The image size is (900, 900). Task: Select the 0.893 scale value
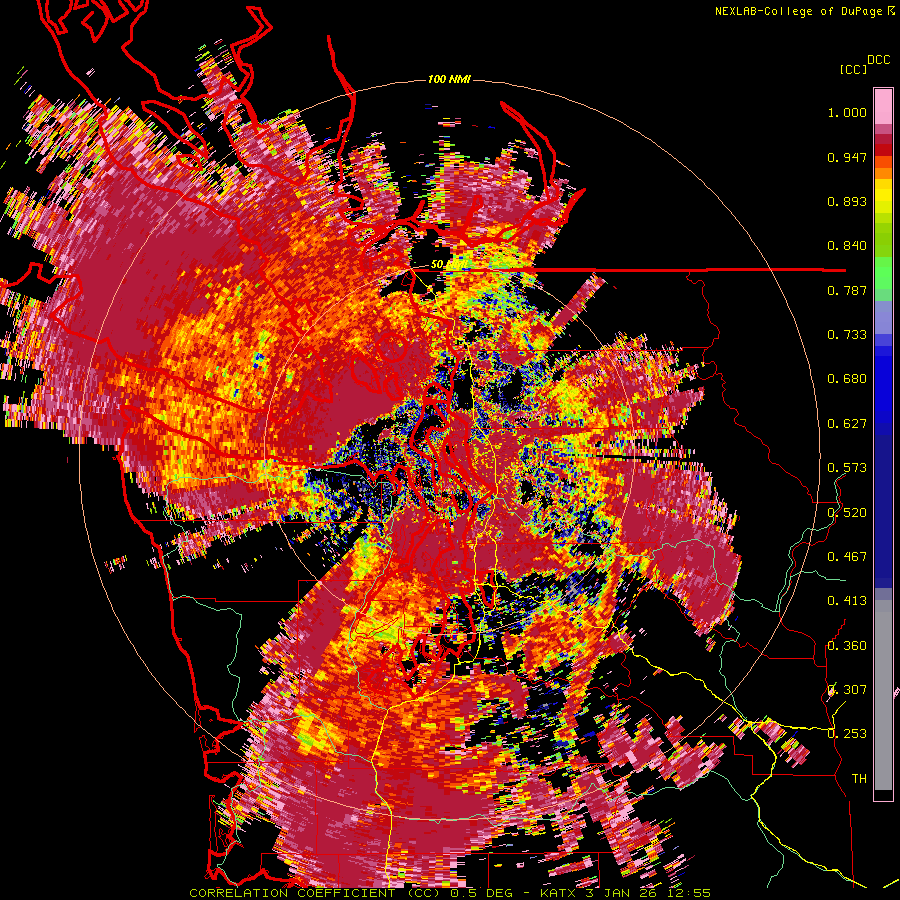847,201
